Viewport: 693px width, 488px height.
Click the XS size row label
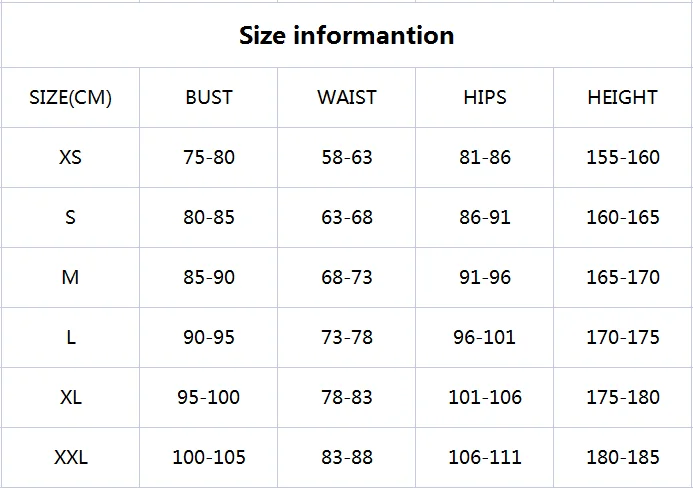[70, 157]
